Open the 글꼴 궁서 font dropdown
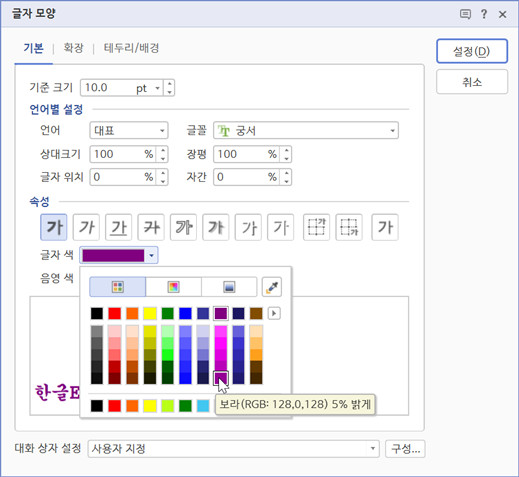 coord(306,130)
